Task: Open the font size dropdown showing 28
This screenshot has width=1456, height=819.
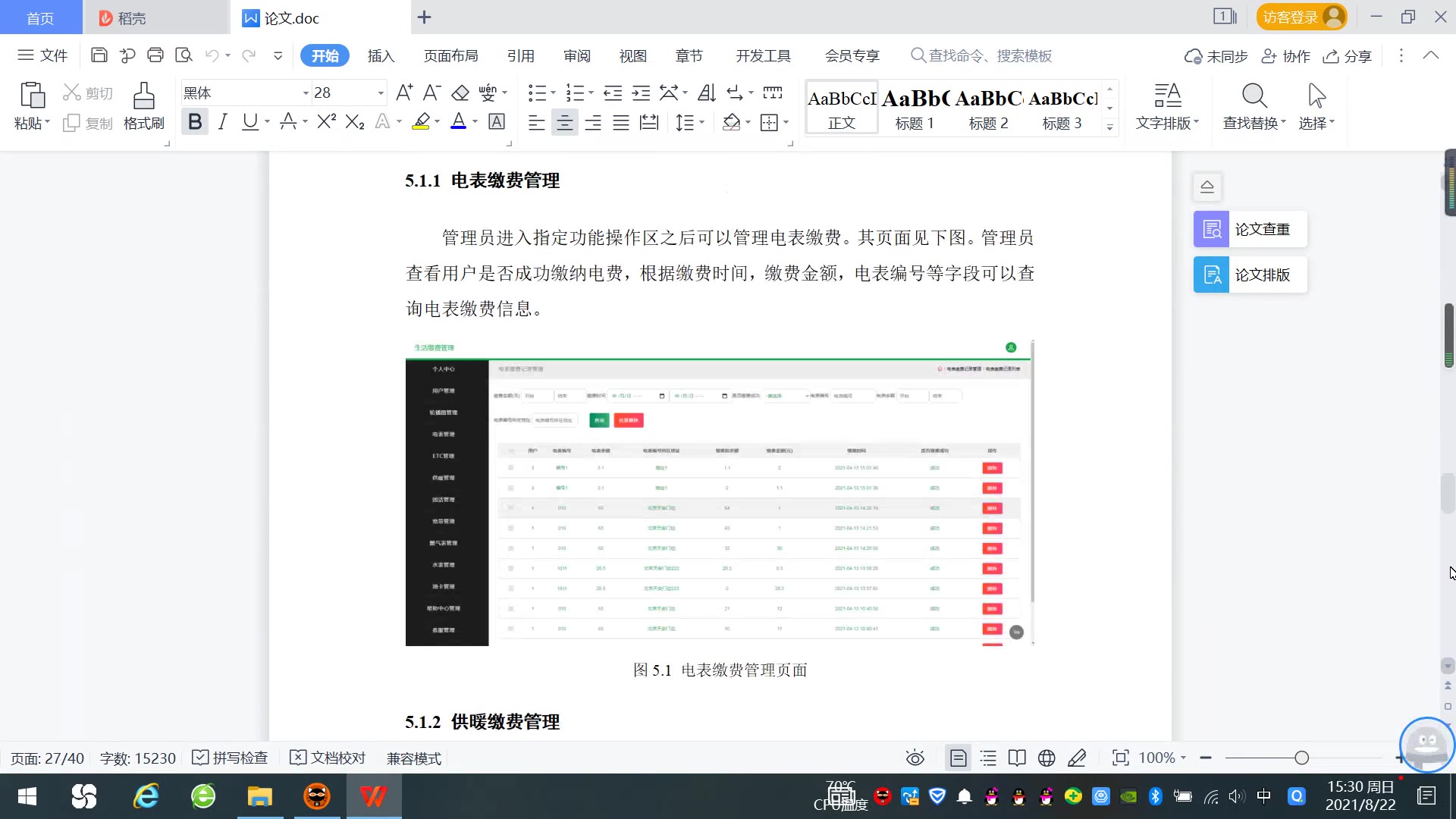Action: 381,93
